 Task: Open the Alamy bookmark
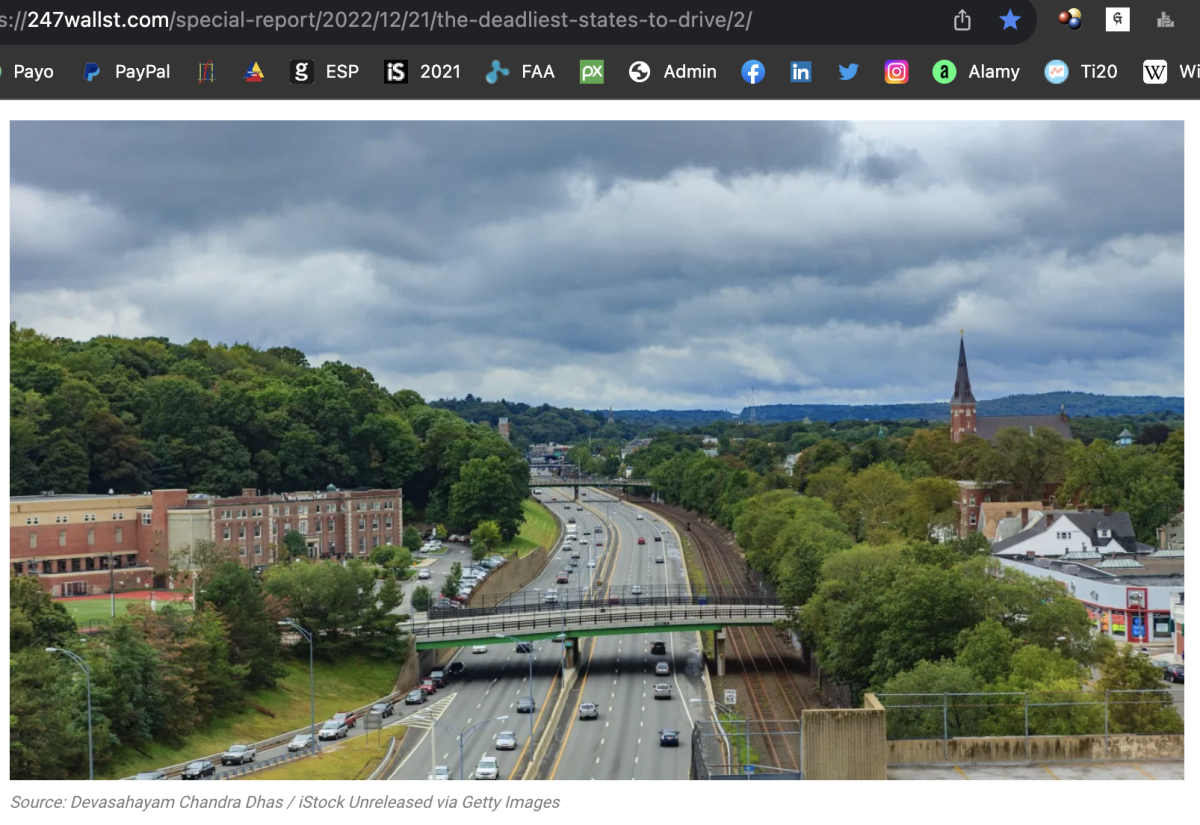click(x=977, y=72)
